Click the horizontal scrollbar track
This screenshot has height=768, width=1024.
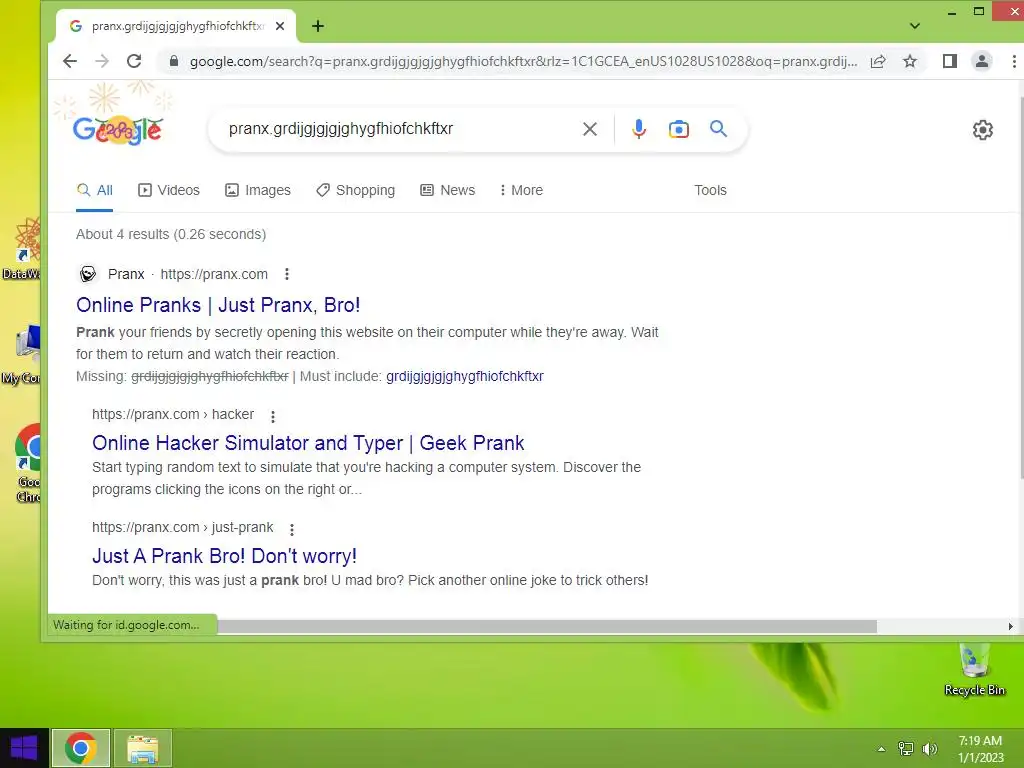[546, 626]
